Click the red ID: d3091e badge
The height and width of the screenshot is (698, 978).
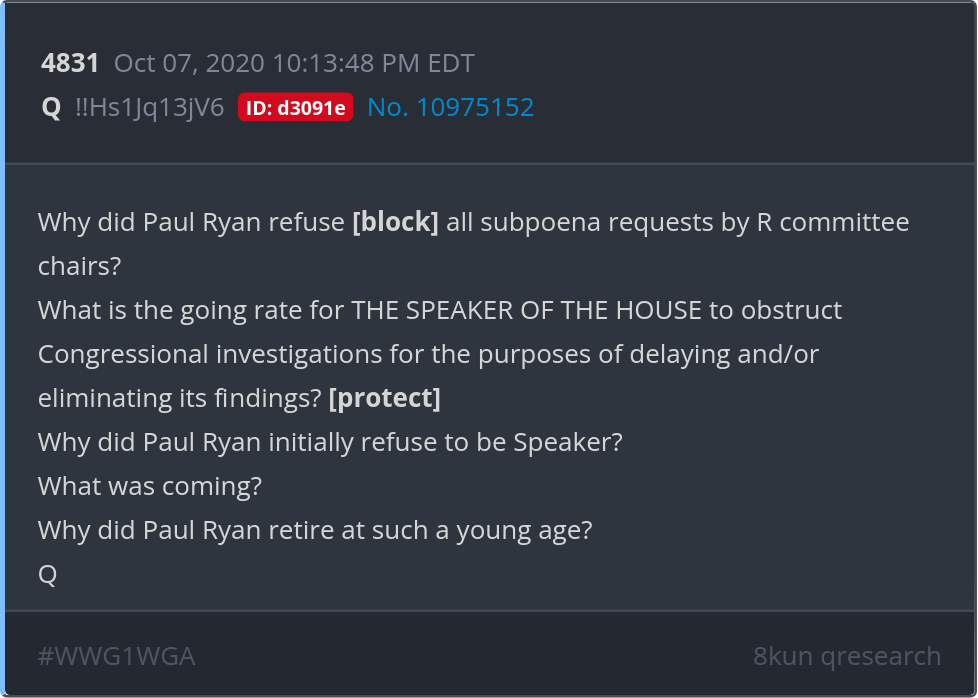coord(295,108)
